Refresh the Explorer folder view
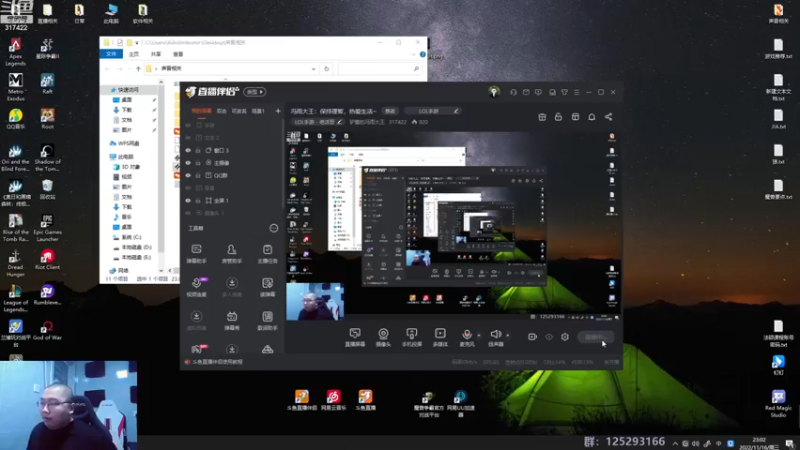Image resolution: width=800 pixels, height=450 pixels. point(327,68)
